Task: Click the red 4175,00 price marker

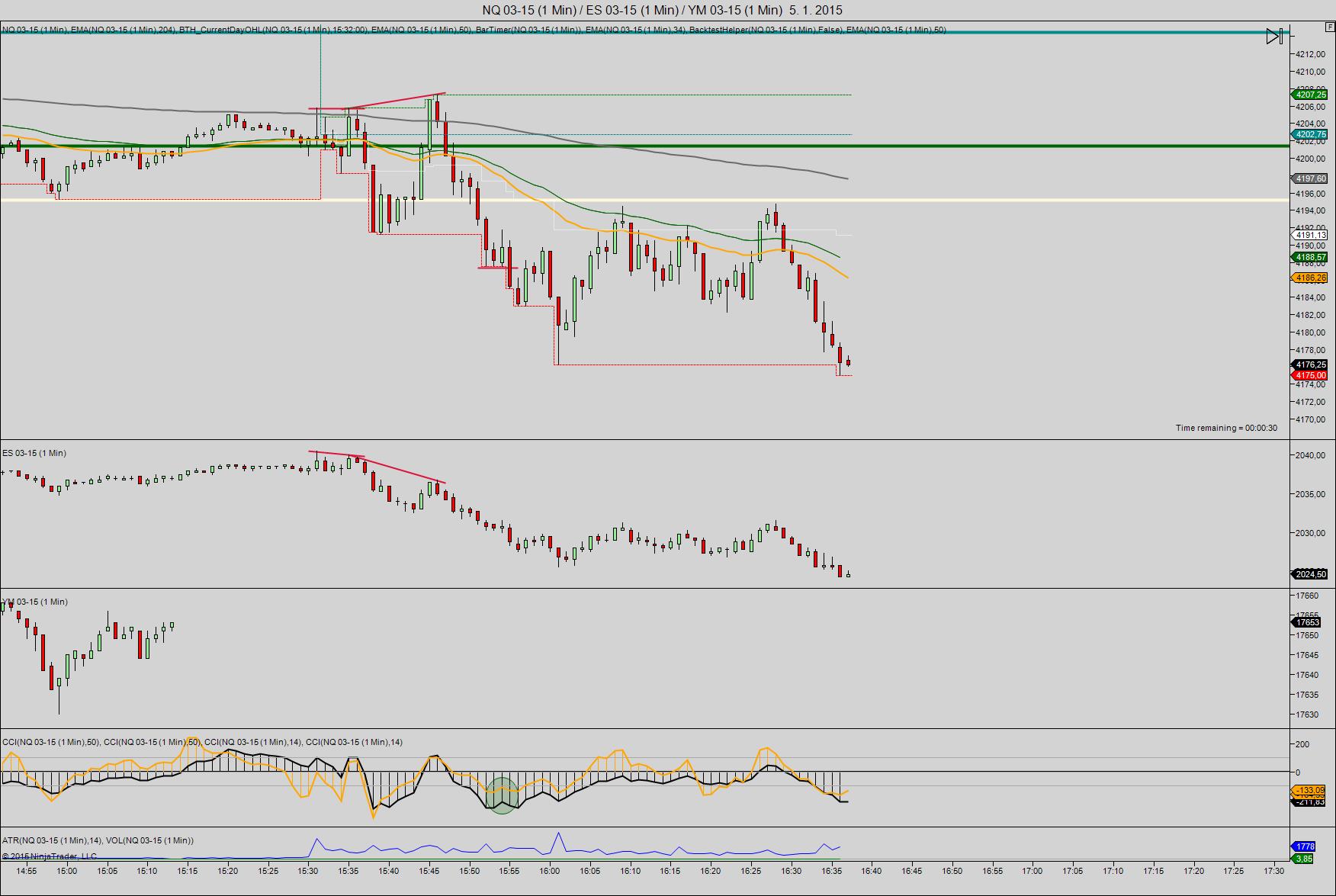Action: point(1310,375)
